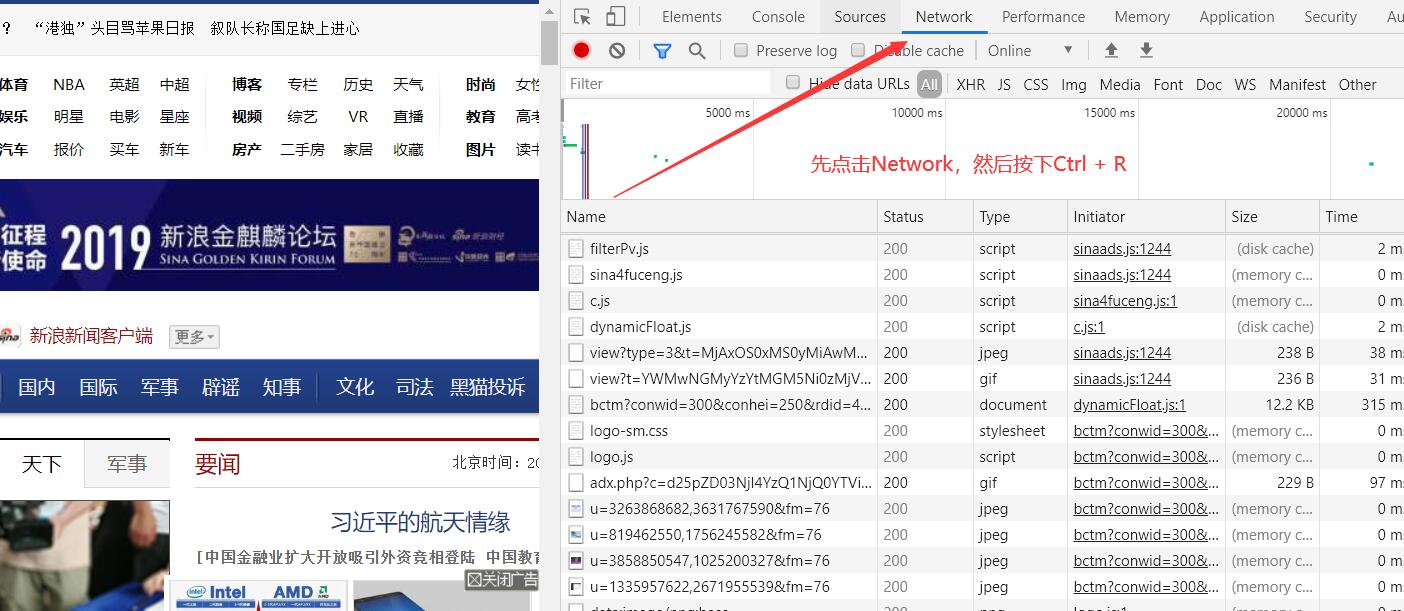This screenshot has width=1404, height=611.
Task: Open the Performance tab
Action: pyautogui.click(x=1043, y=17)
